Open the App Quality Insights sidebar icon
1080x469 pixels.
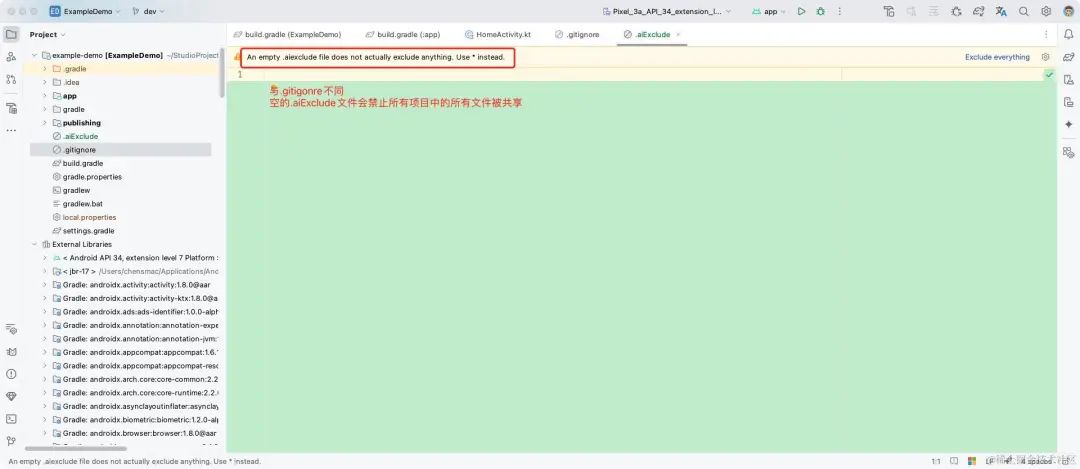coord(11,329)
